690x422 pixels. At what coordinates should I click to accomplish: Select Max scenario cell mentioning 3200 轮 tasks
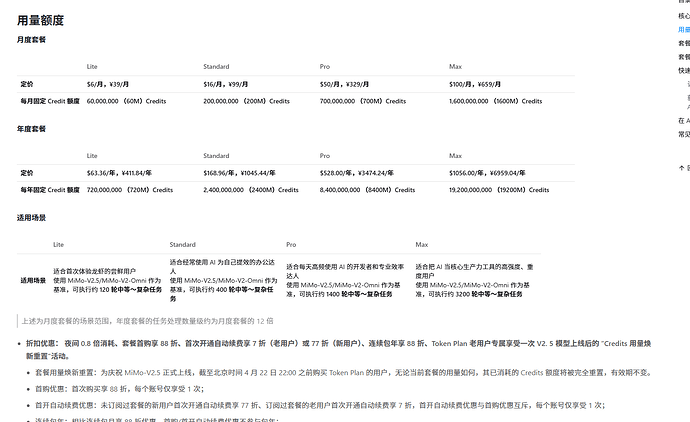click(x=474, y=280)
